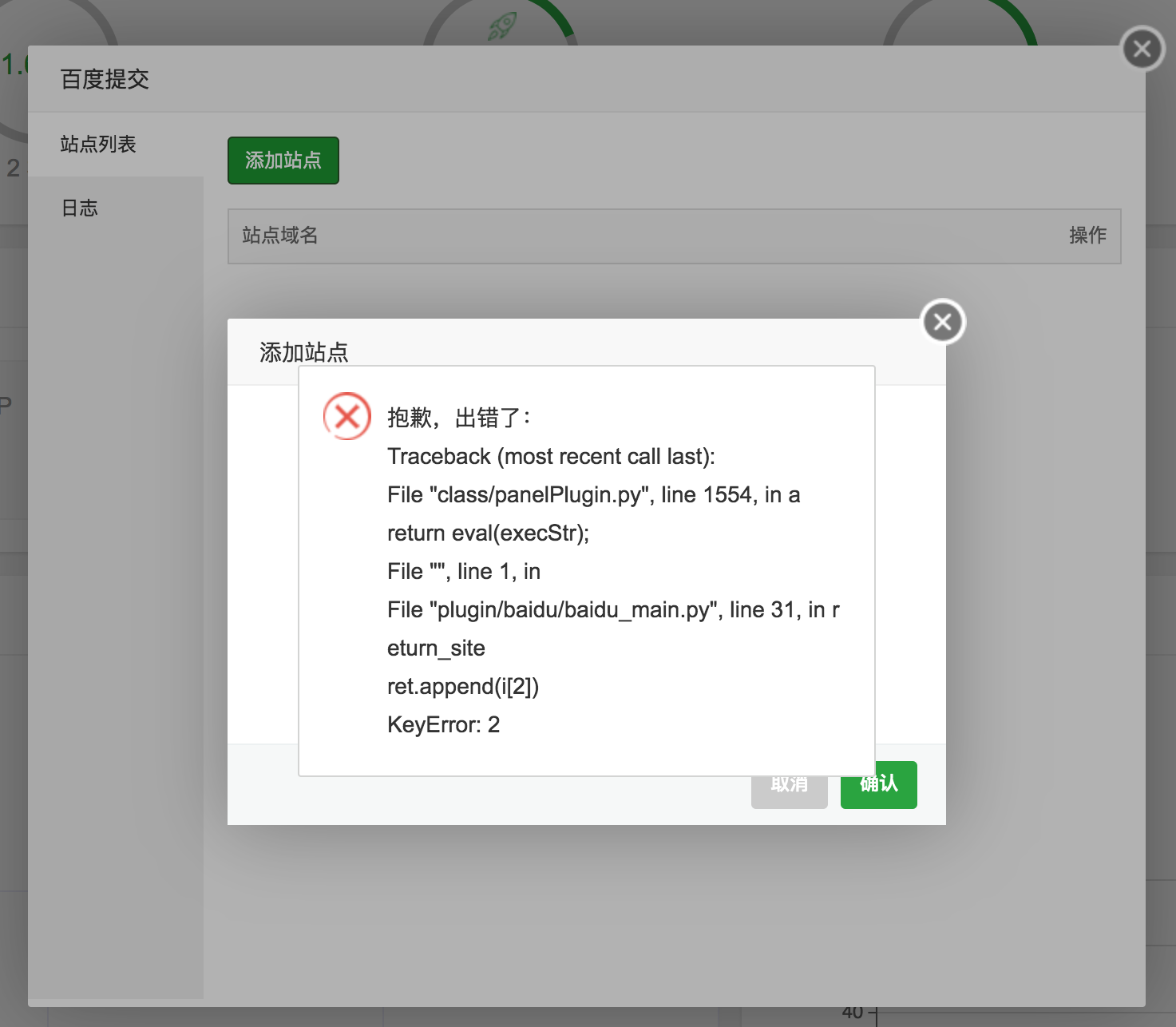Close the 百度提交 plugin window
The width and height of the screenshot is (1176, 1027).
pos(1142,50)
